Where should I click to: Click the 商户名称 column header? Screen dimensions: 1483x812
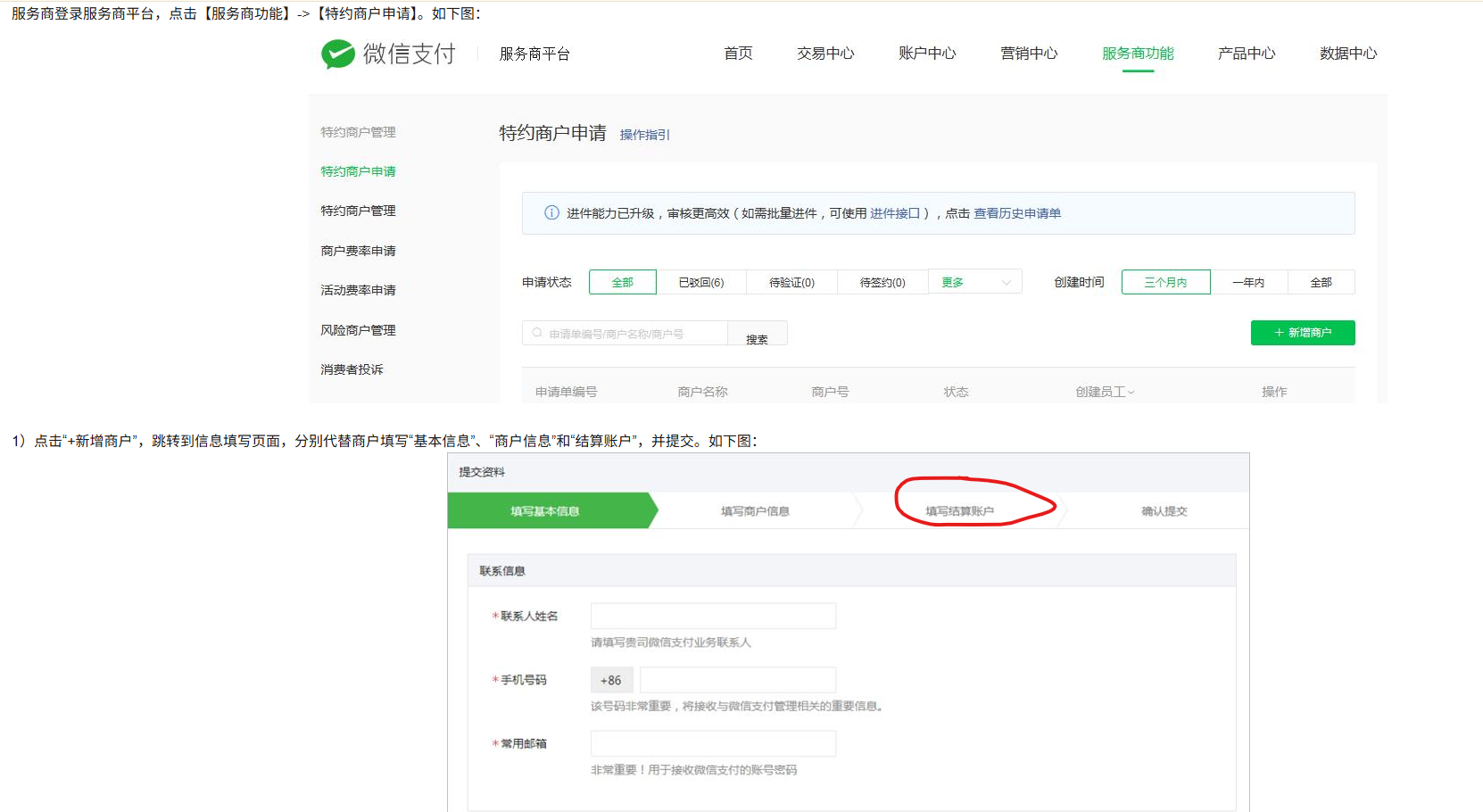[702, 392]
